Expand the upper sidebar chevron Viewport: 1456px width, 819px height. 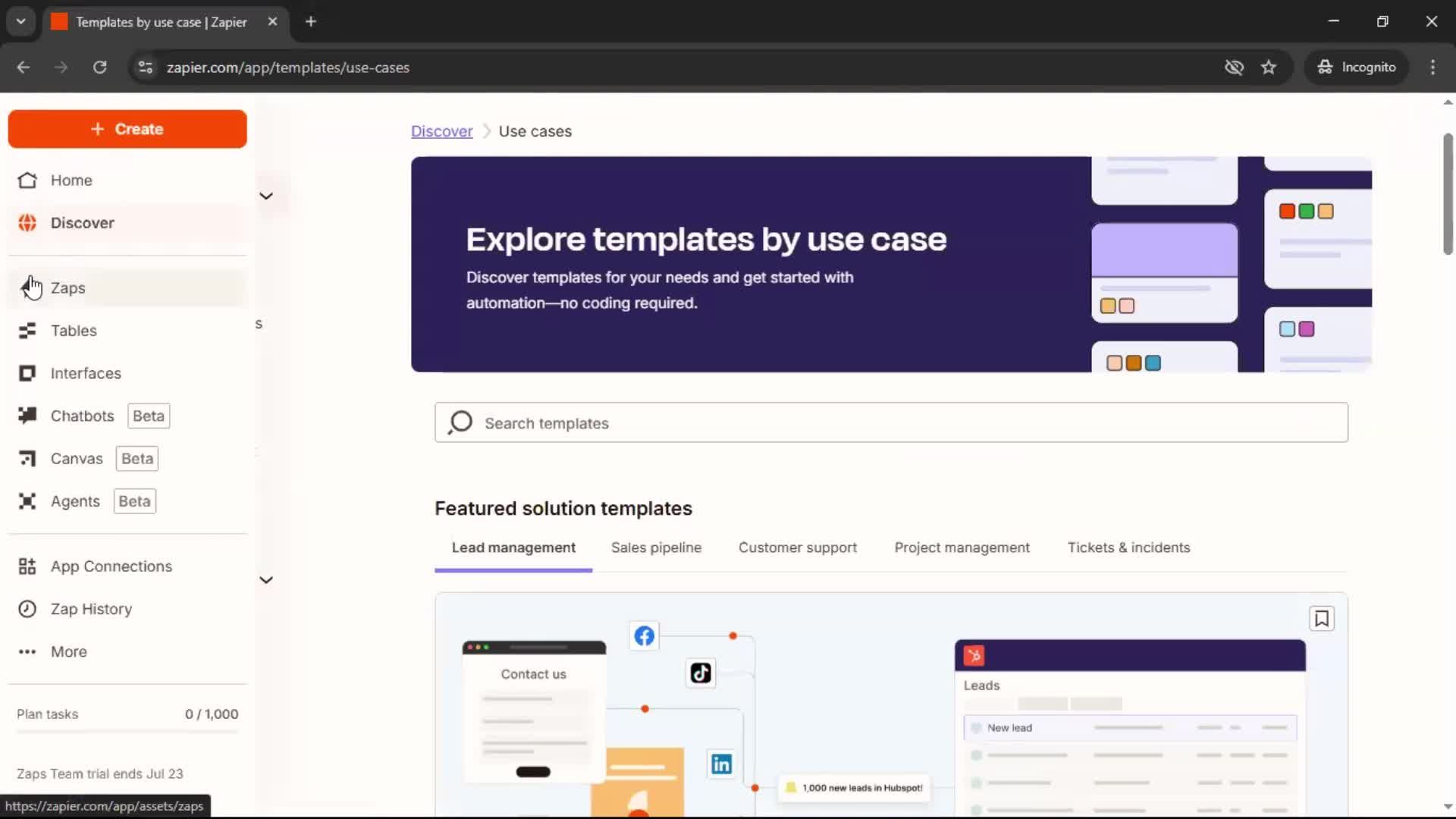pyautogui.click(x=266, y=196)
